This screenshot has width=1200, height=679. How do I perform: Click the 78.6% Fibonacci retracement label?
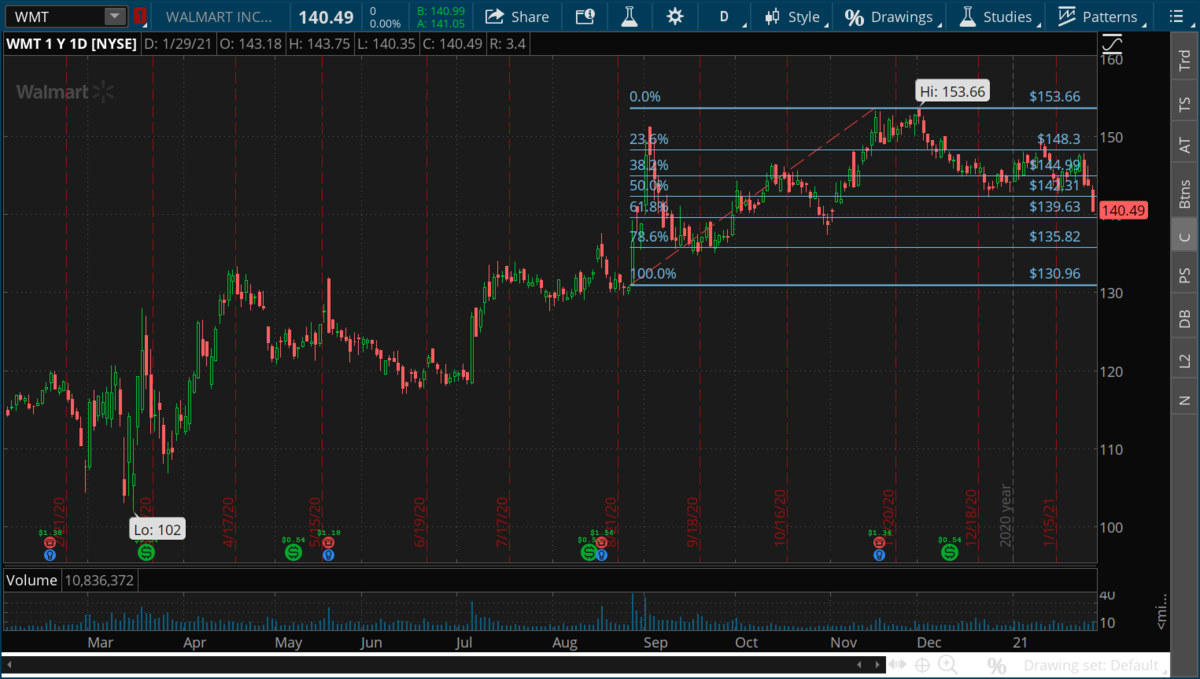click(x=648, y=237)
